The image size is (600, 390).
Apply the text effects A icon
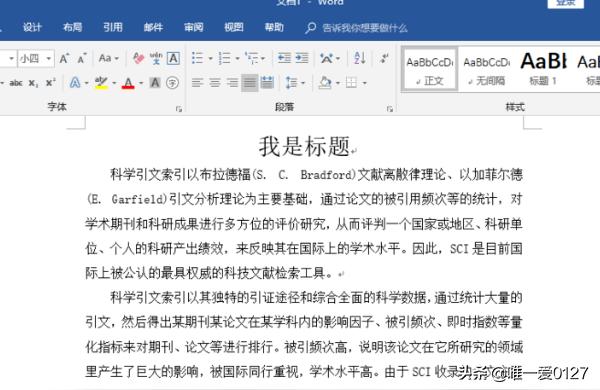click(75, 83)
